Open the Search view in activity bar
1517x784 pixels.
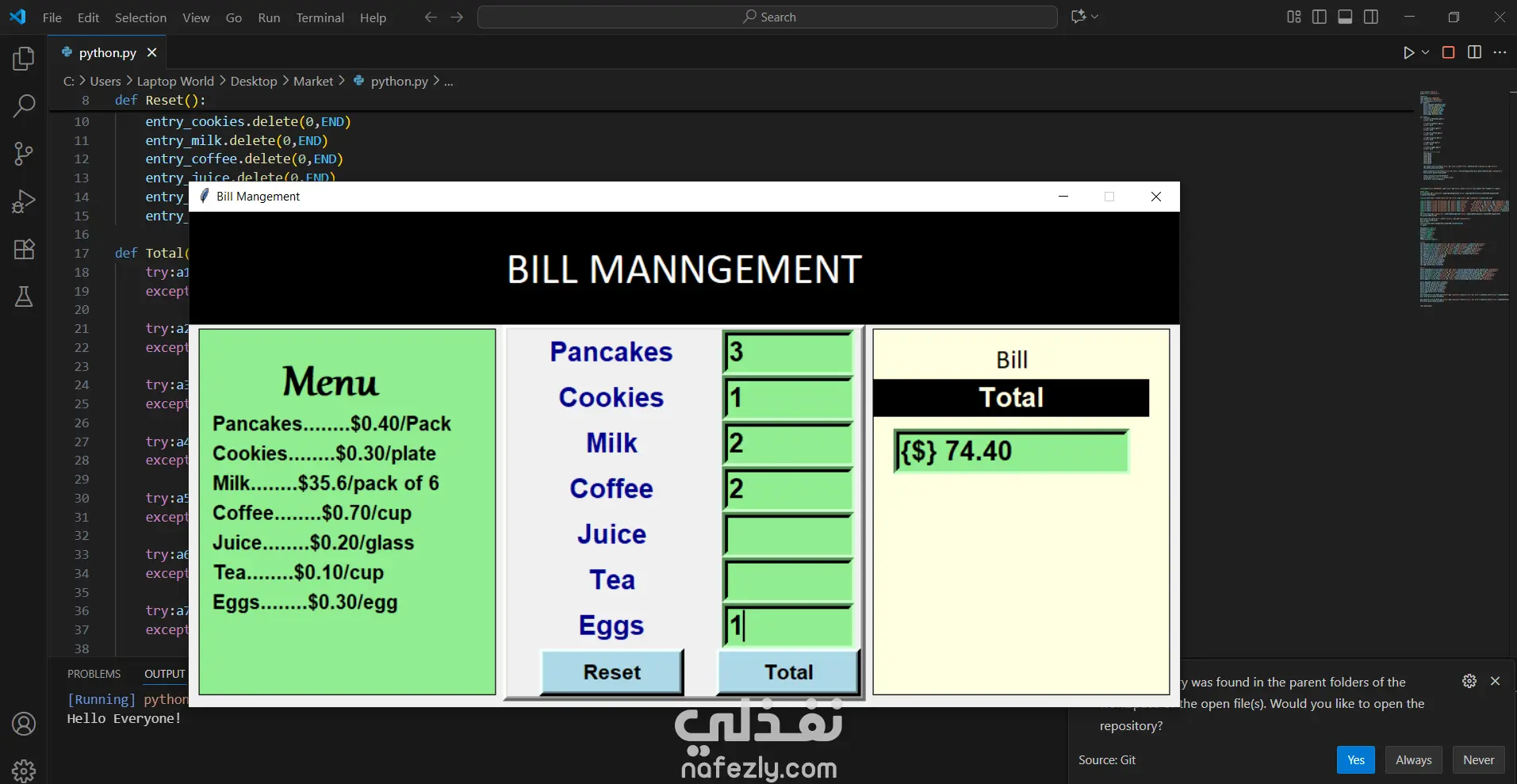click(24, 105)
